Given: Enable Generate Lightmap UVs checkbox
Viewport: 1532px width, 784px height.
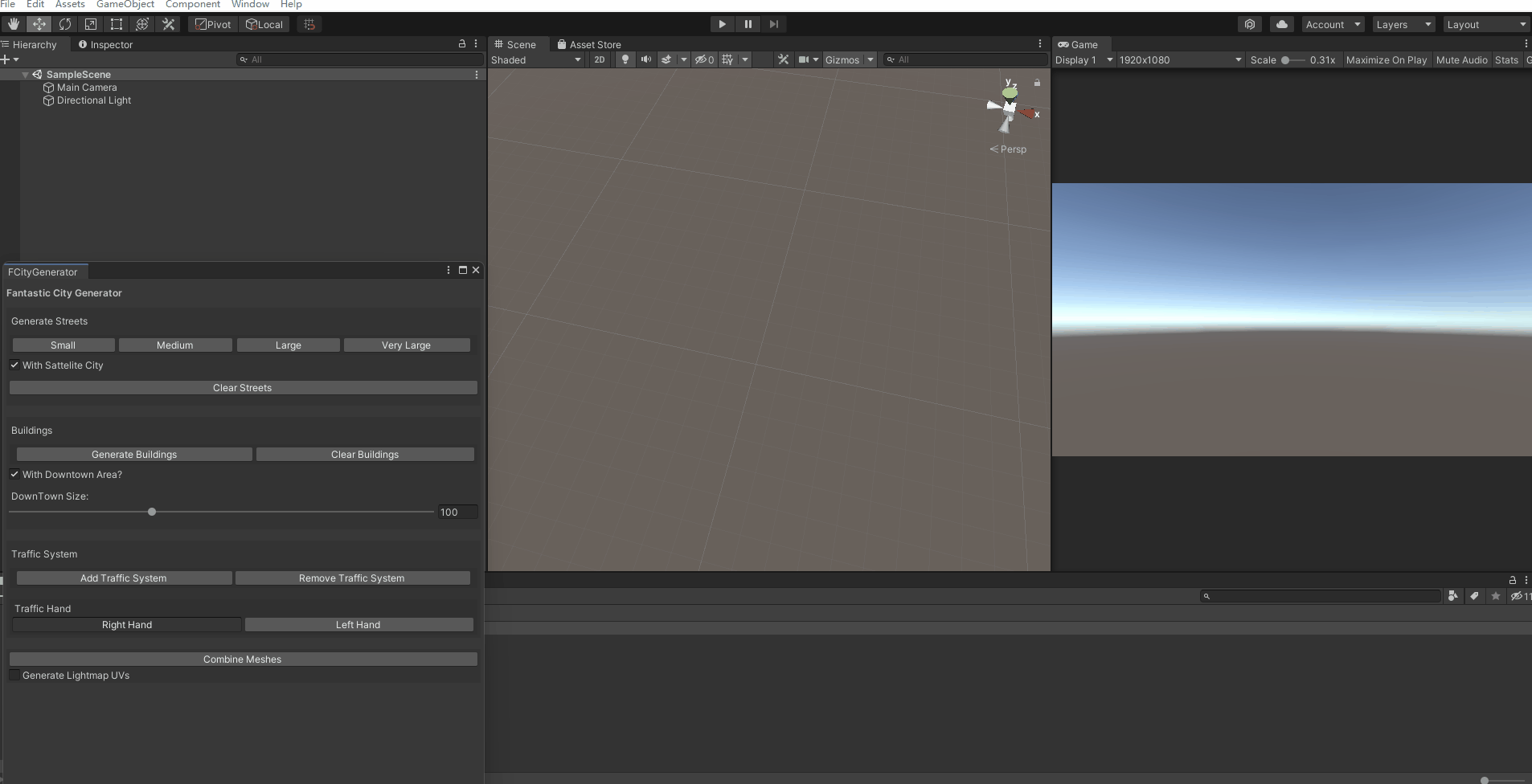Looking at the screenshot, I should [14, 675].
